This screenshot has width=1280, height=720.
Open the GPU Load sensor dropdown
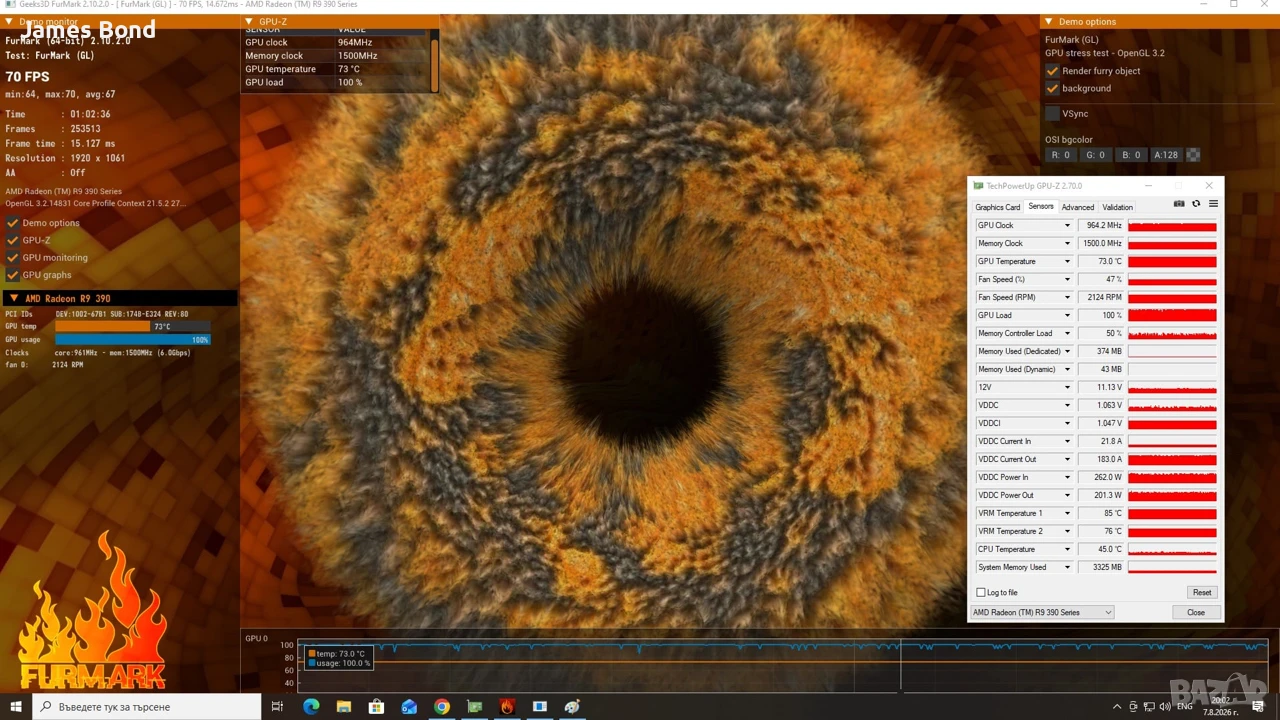click(x=1067, y=316)
